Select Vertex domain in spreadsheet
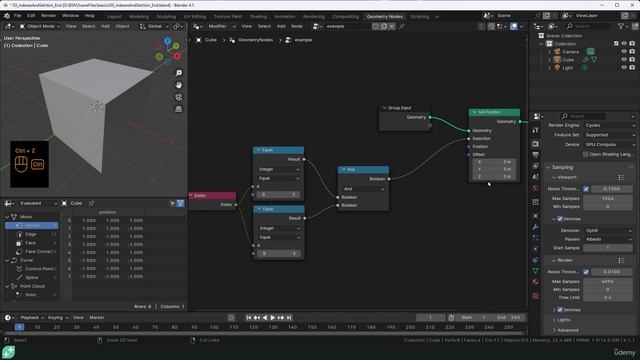Viewport: 640px width, 360px height. click(31, 225)
